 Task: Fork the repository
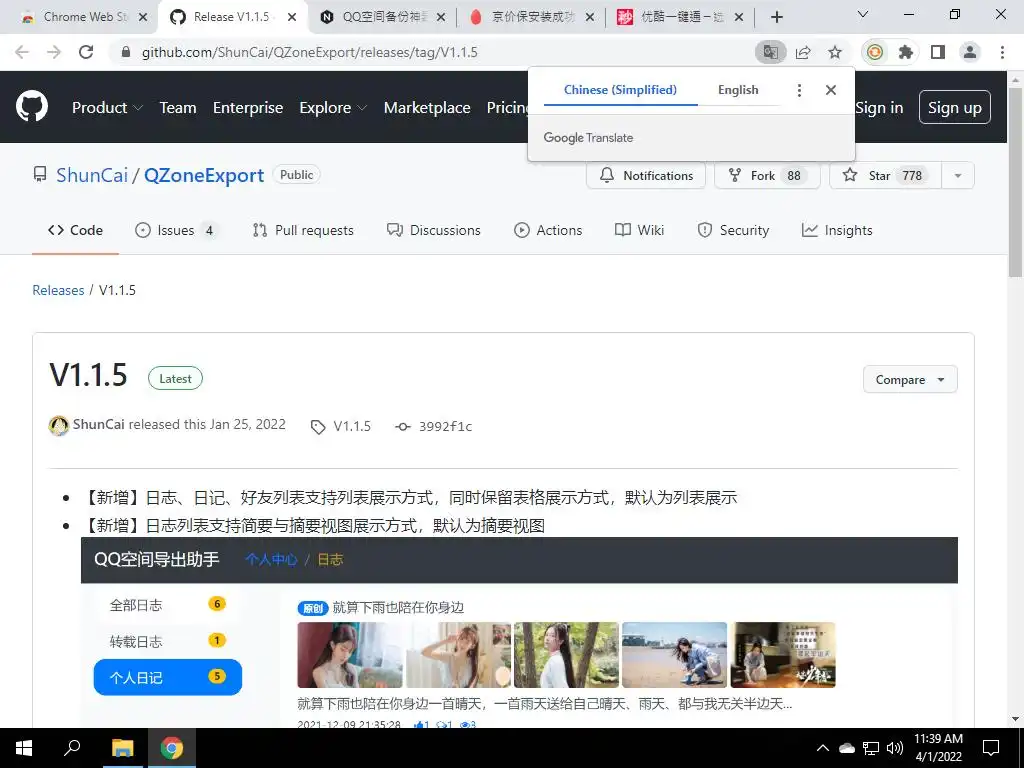pyautogui.click(x=767, y=176)
